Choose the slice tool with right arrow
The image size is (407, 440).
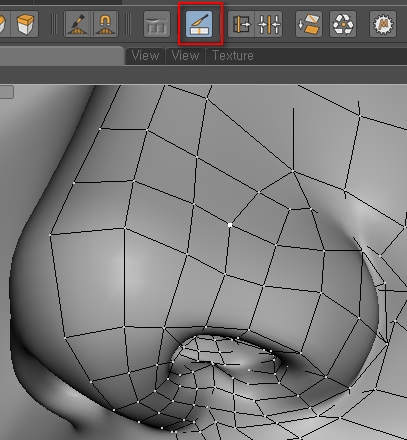pos(241,24)
